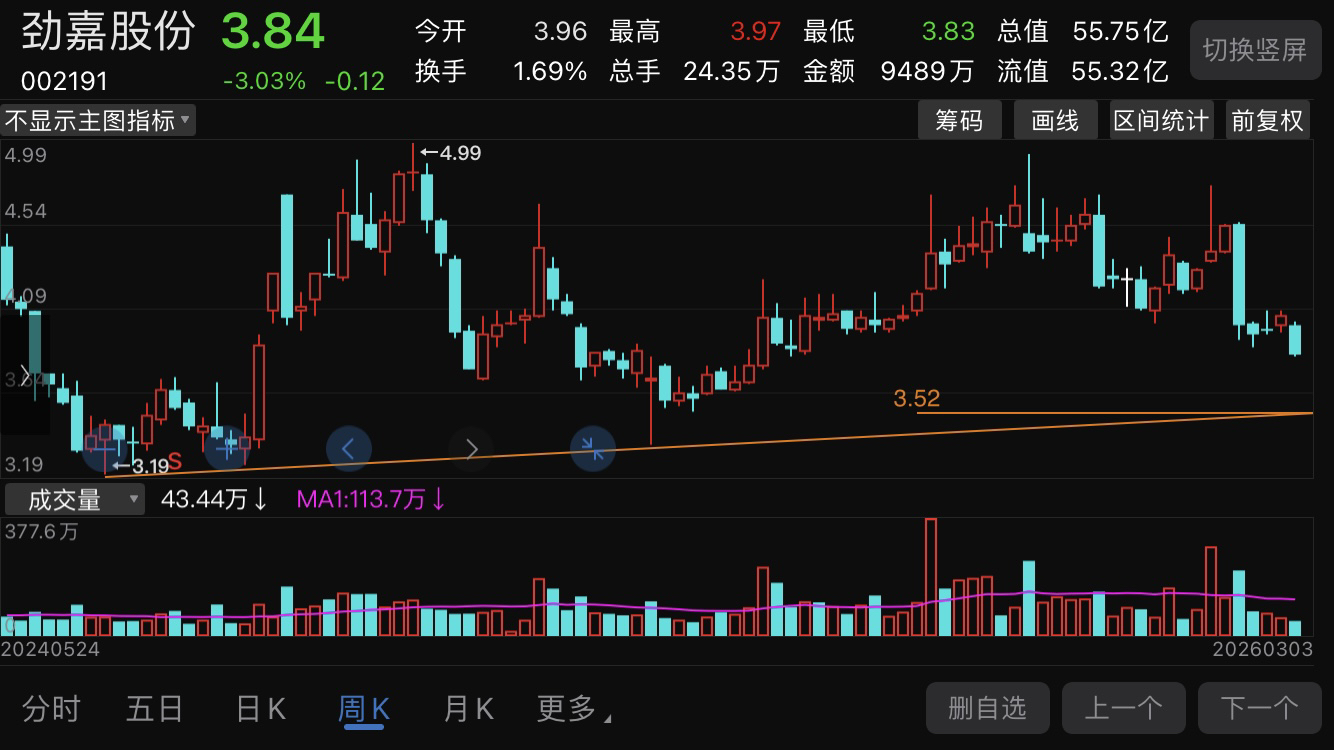Tap the 最低 value 3.83
This screenshot has width=1334, height=750.
(948, 31)
